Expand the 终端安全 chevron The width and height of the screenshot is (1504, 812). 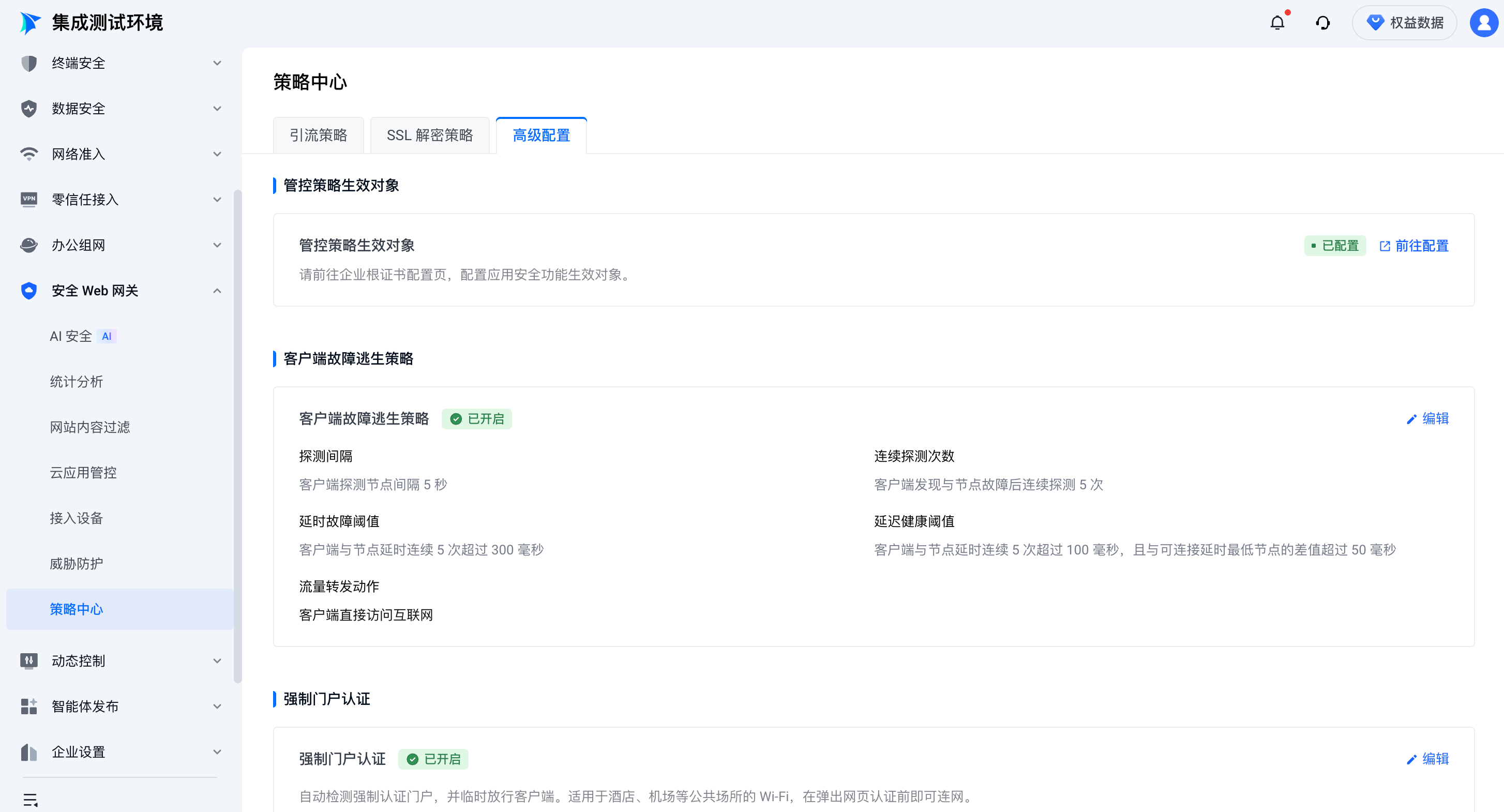[217, 63]
